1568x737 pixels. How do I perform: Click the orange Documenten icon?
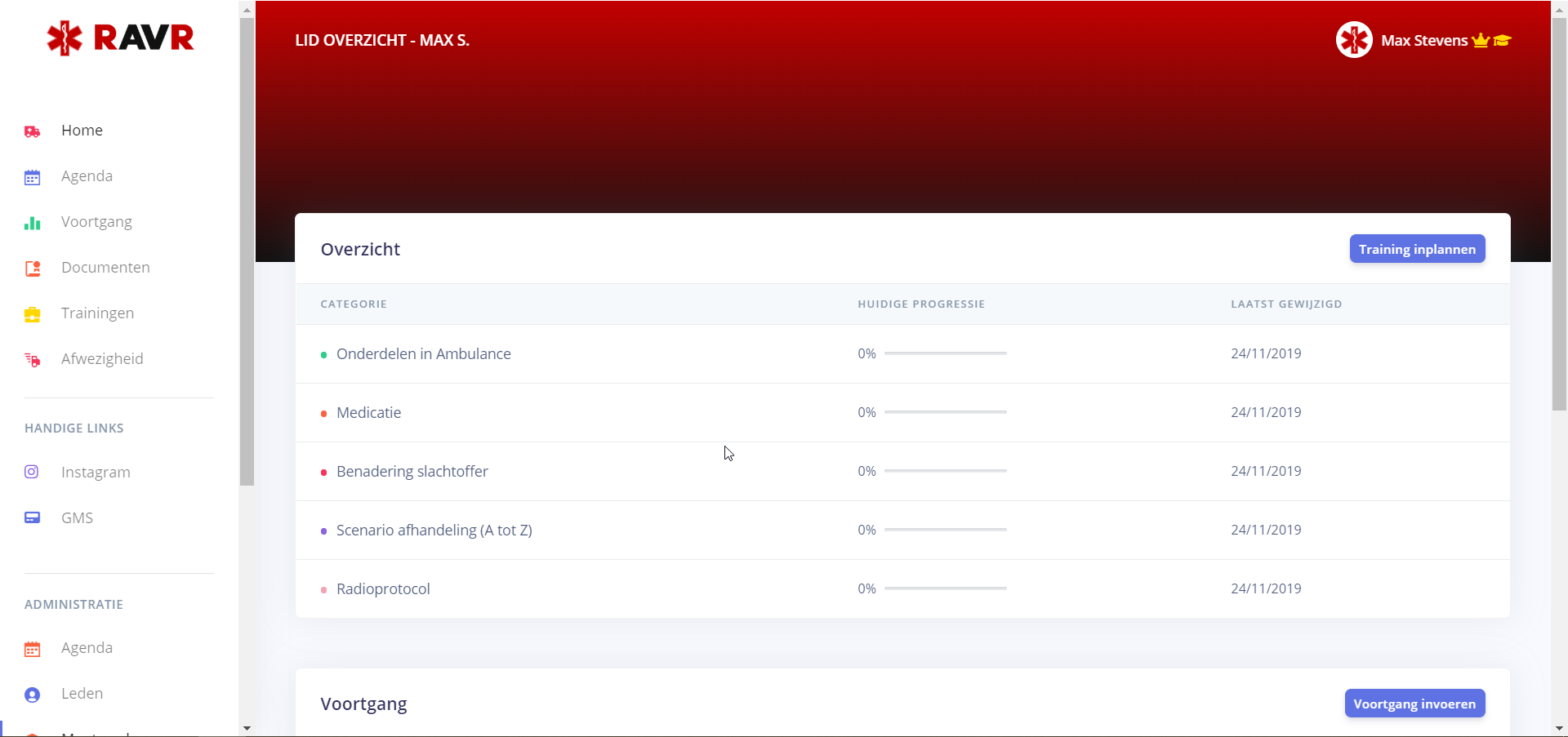33,269
